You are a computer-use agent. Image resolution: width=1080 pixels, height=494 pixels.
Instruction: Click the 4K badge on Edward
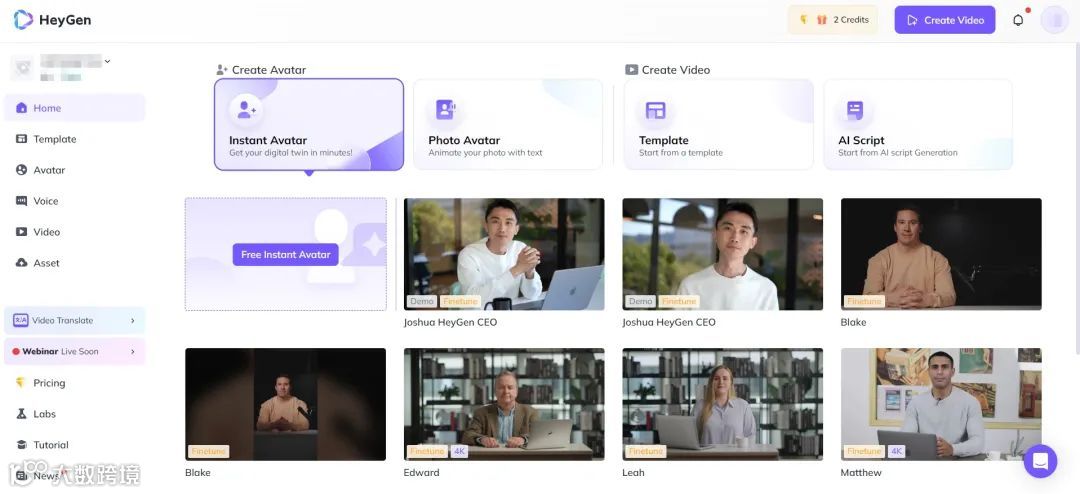coord(459,451)
